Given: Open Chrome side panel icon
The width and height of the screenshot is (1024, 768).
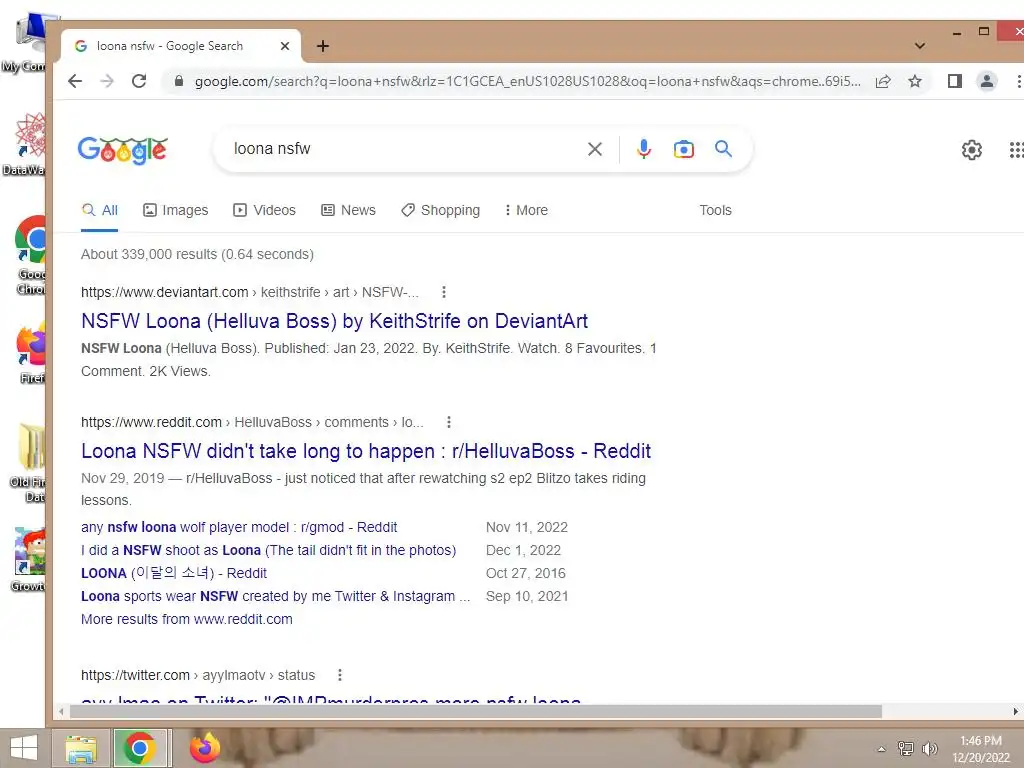Looking at the screenshot, I should coord(955,81).
